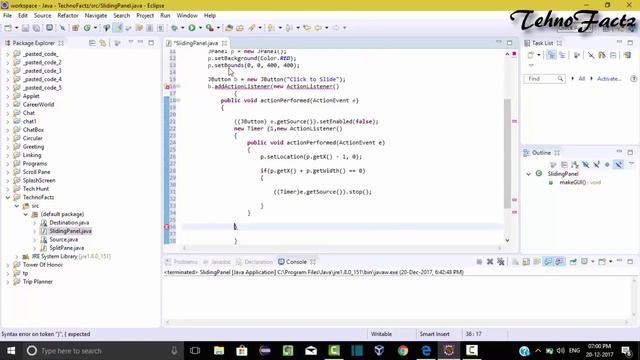Open the Navigate menu
Viewport: 640px width, 360px height.
(x=96, y=16)
